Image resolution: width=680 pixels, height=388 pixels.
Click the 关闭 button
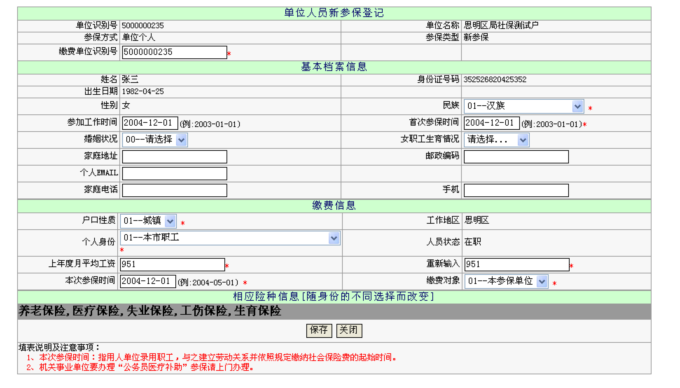coord(349,330)
